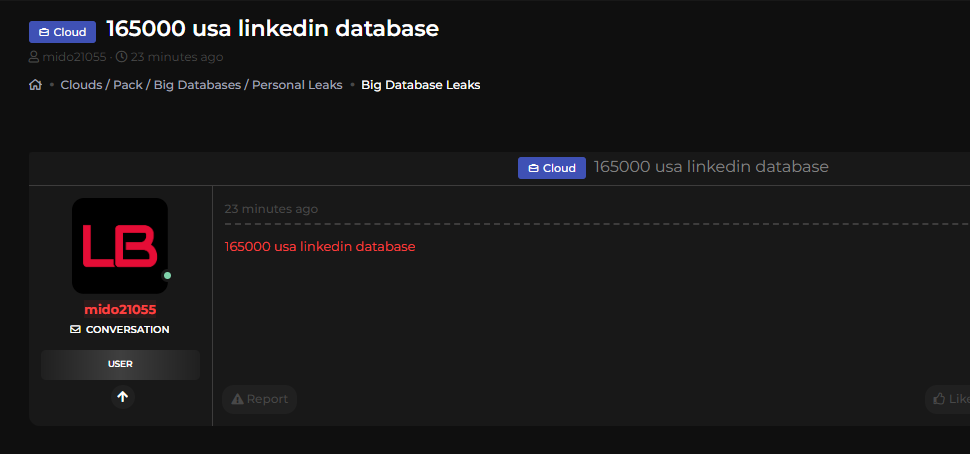The height and width of the screenshot is (454, 970).
Task: Click the Cloud badge in the post header
Action: (x=551, y=168)
